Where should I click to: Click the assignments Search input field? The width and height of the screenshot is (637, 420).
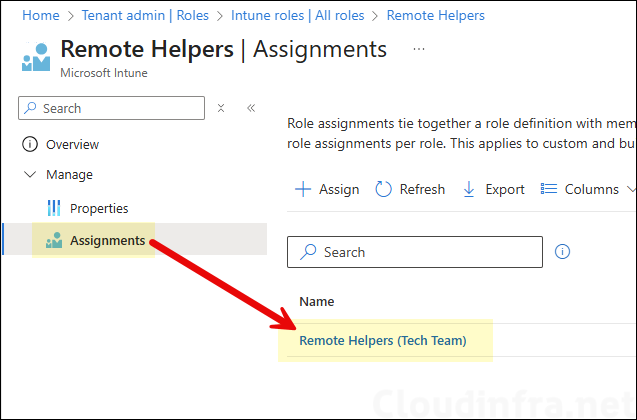(x=425, y=252)
